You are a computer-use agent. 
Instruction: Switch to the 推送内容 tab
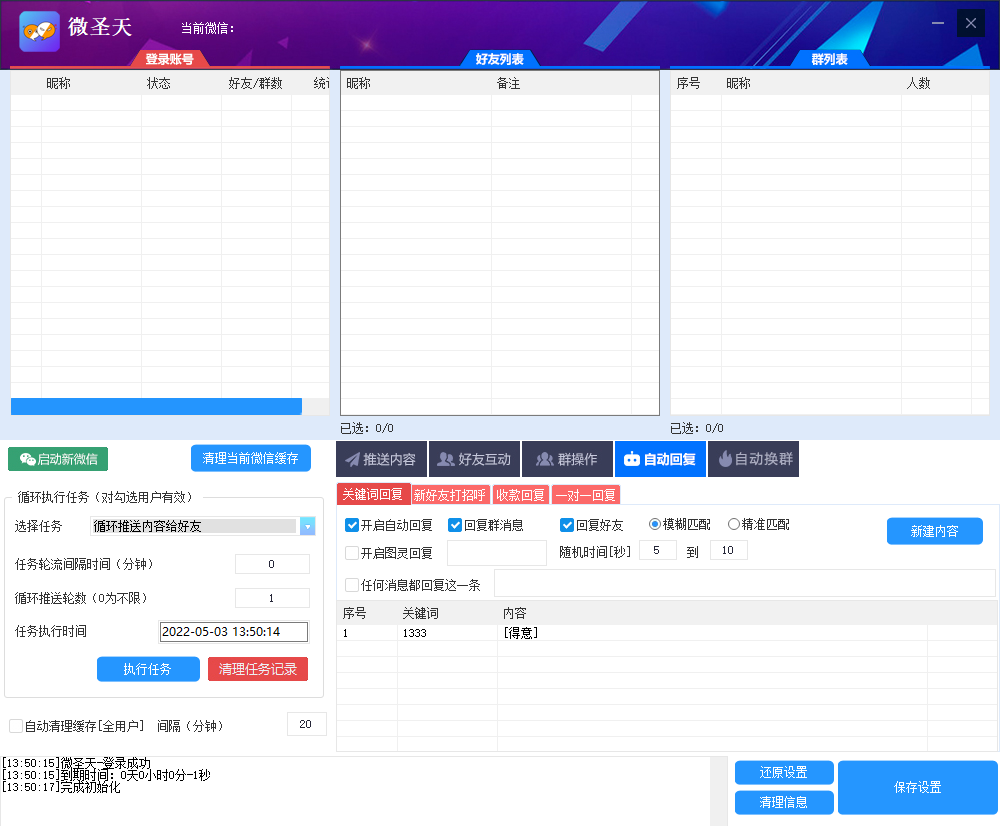tap(381, 459)
